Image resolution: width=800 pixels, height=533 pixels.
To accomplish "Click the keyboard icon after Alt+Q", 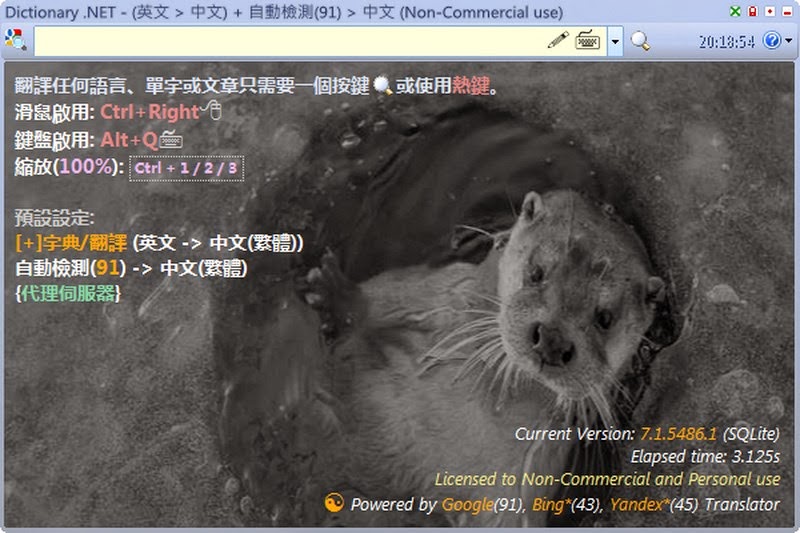I will point(171,139).
